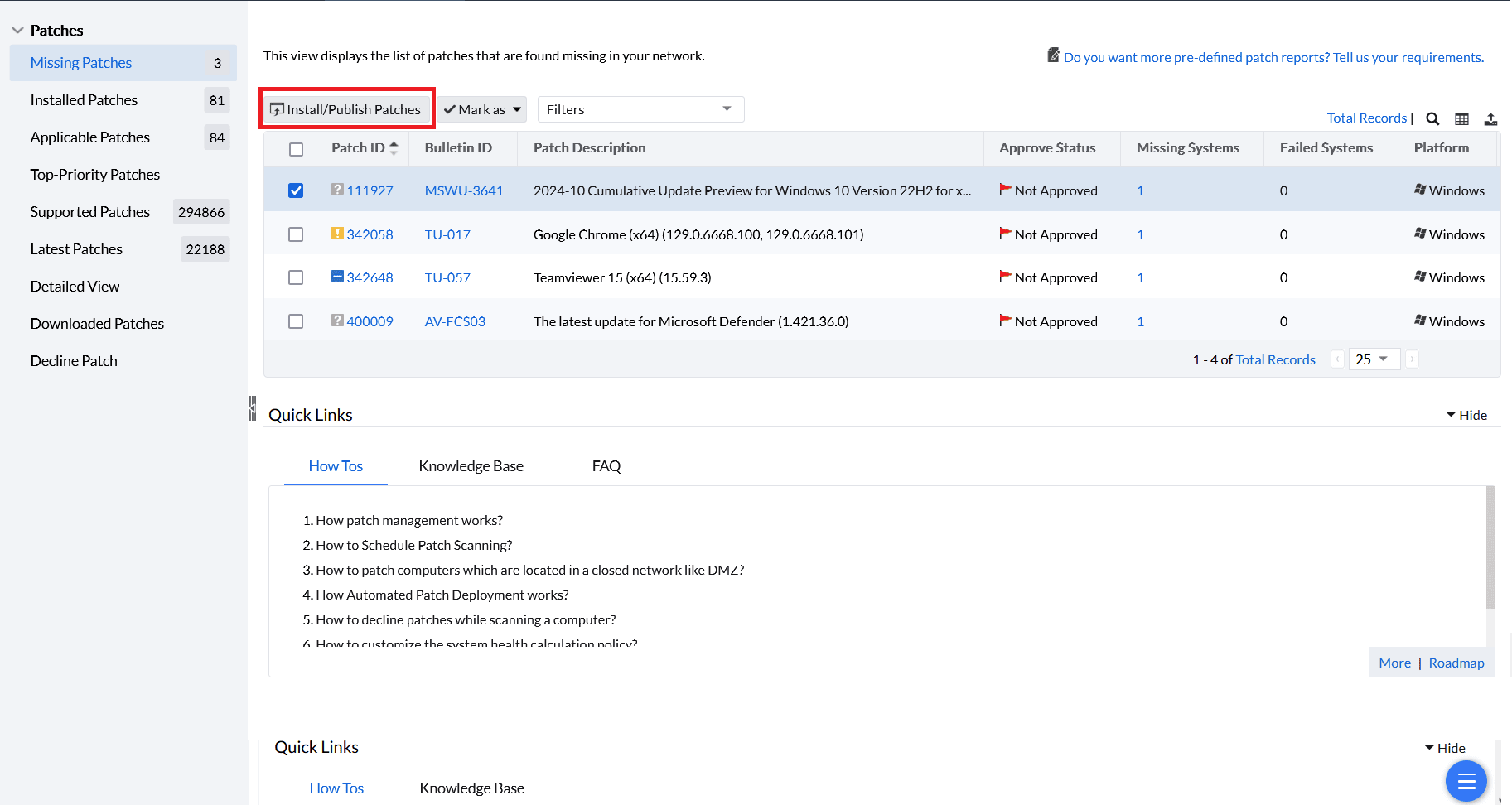This screenshot has height=805, width=1512.
Task: Click the yellow warning icon for patch 342058
Action: point(337,234)
